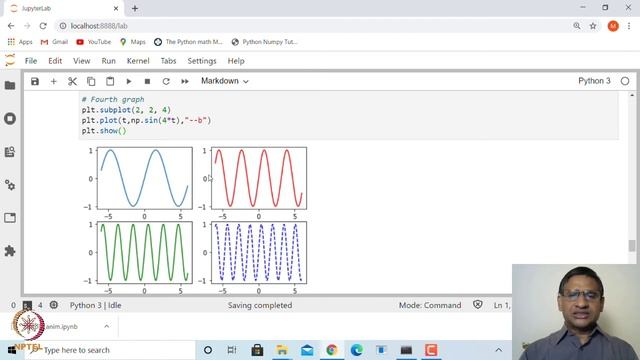Image resolution: width=640 pixels, height=360 pixels.
Task: Click Saving completed status message
Action: [260, 305]
